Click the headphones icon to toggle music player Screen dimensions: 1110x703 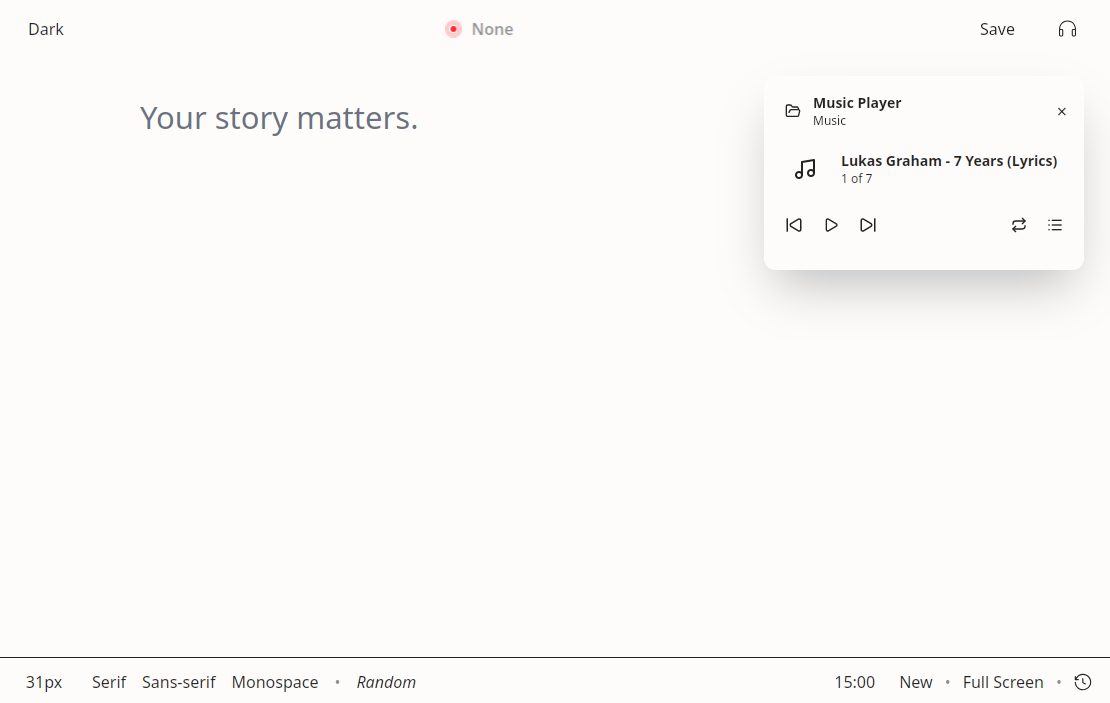coord(1066,29)
